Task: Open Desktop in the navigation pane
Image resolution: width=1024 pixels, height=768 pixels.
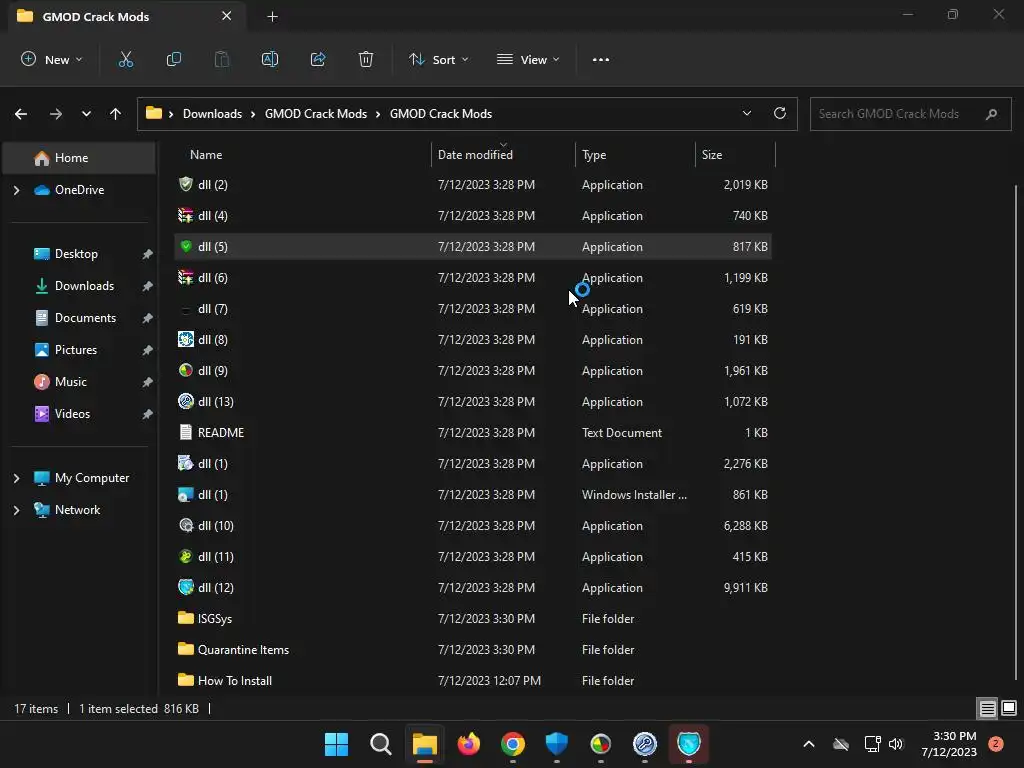Action: click(x=76, y=254)
